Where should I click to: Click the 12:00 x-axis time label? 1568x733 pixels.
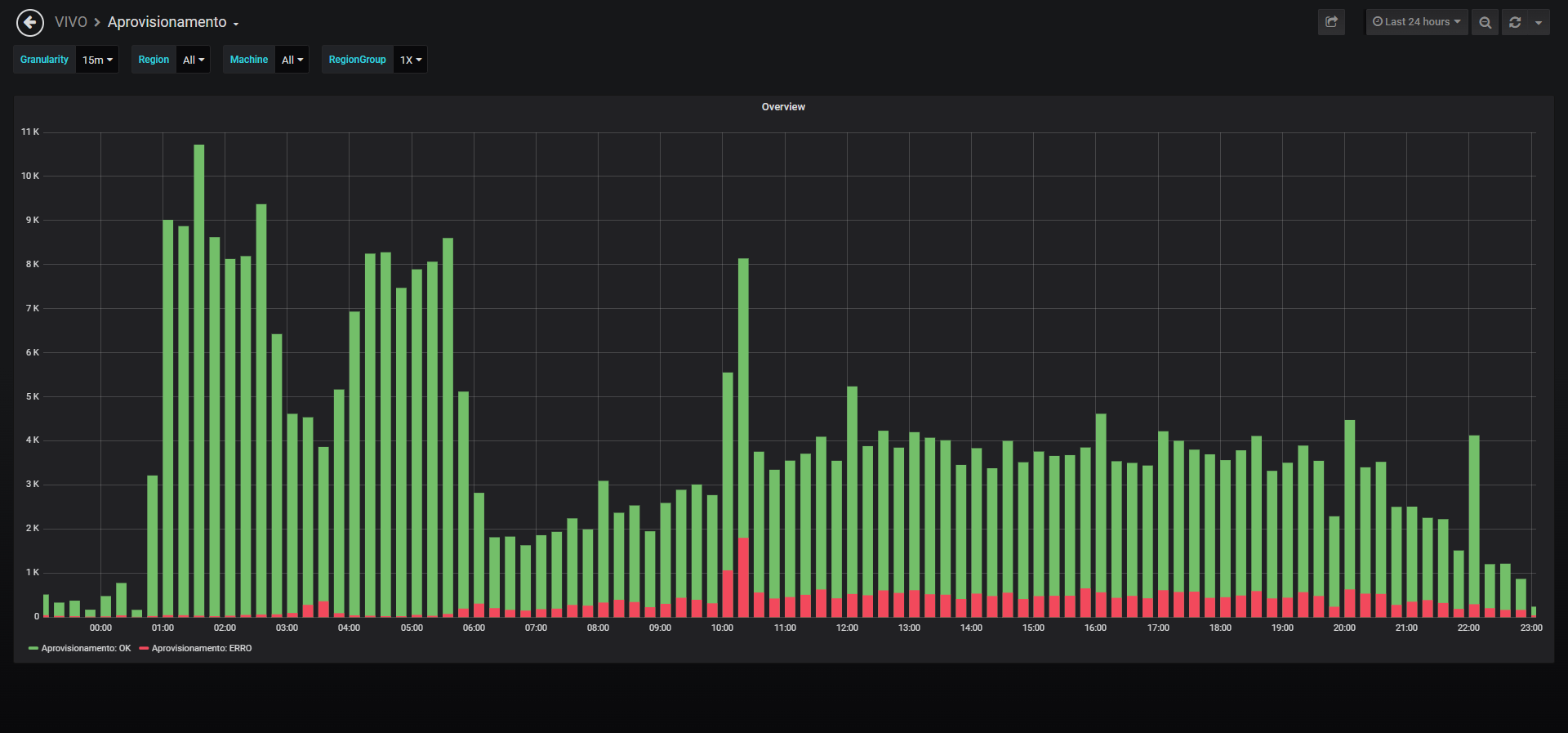[x=847, y=628]
